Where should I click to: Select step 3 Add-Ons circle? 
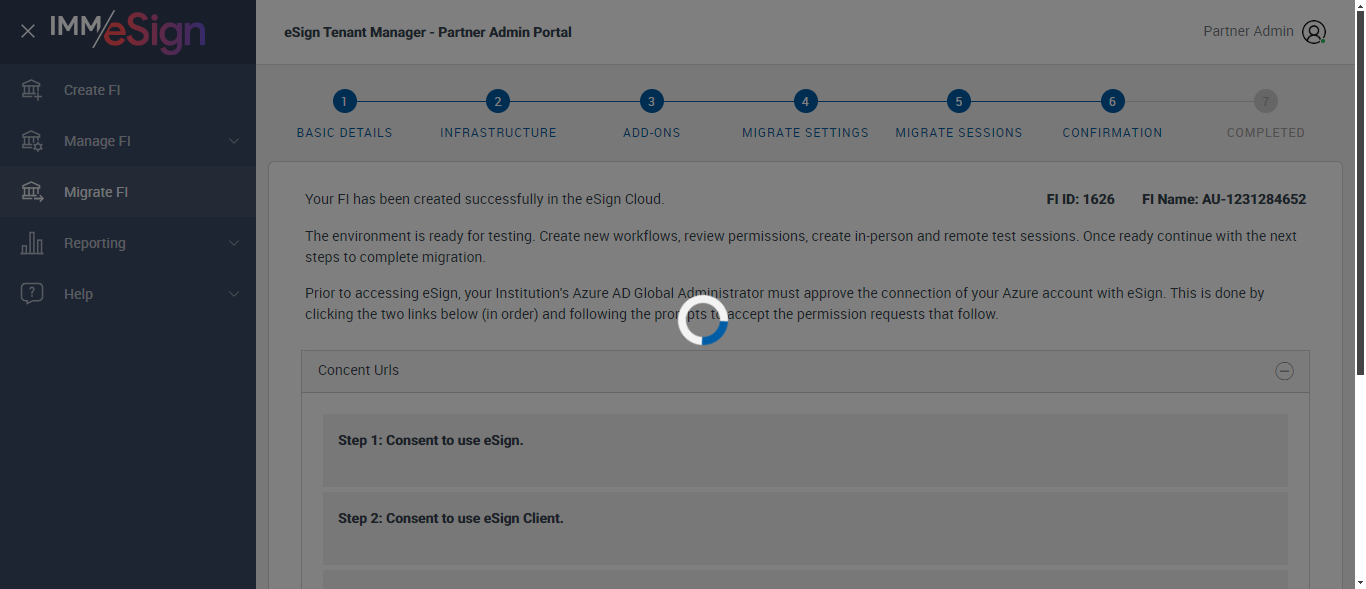(x=652, y=101)
